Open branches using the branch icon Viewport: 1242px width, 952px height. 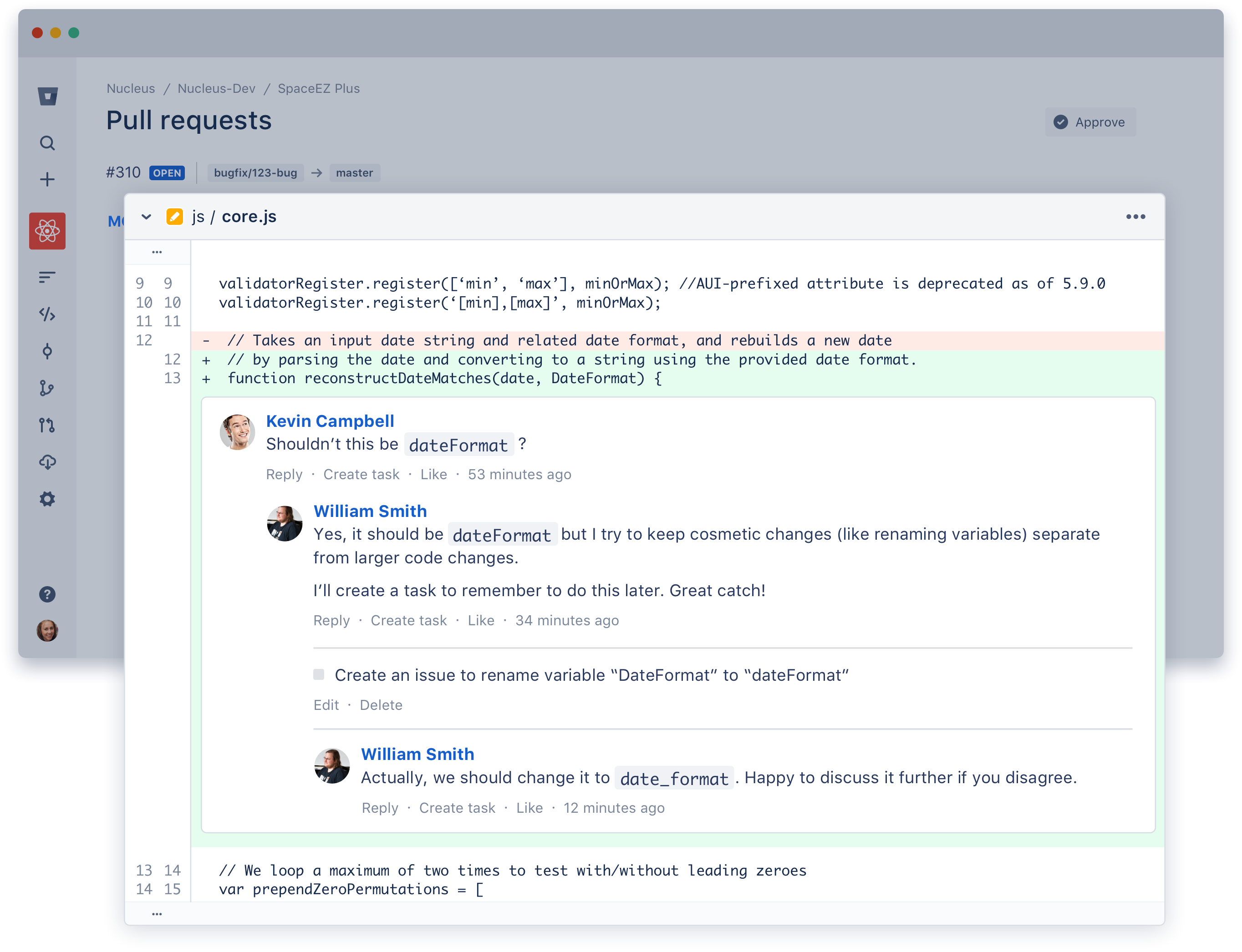pos(48,388)
